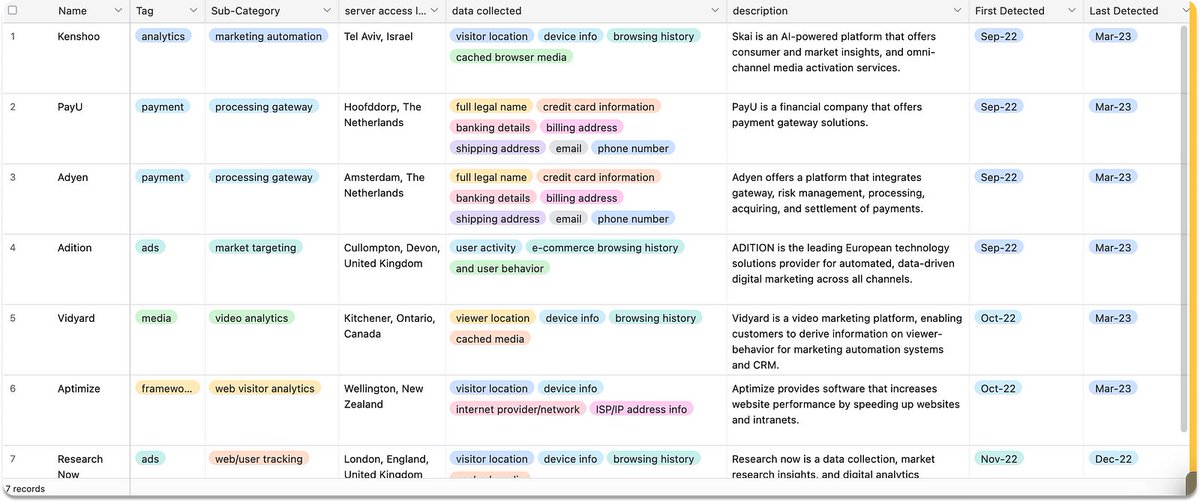
Task: Click the 'and user behavior' tag
Action: click(x=500, y=268)
